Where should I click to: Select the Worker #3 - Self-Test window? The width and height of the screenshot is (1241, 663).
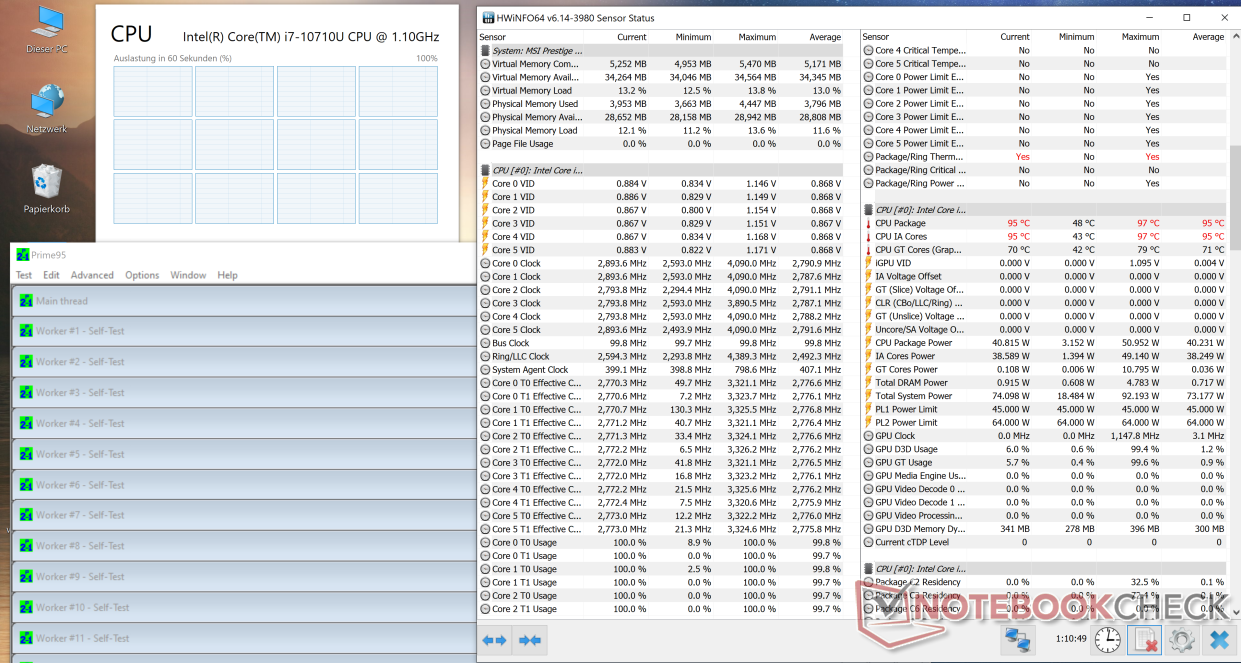point(242,393)
